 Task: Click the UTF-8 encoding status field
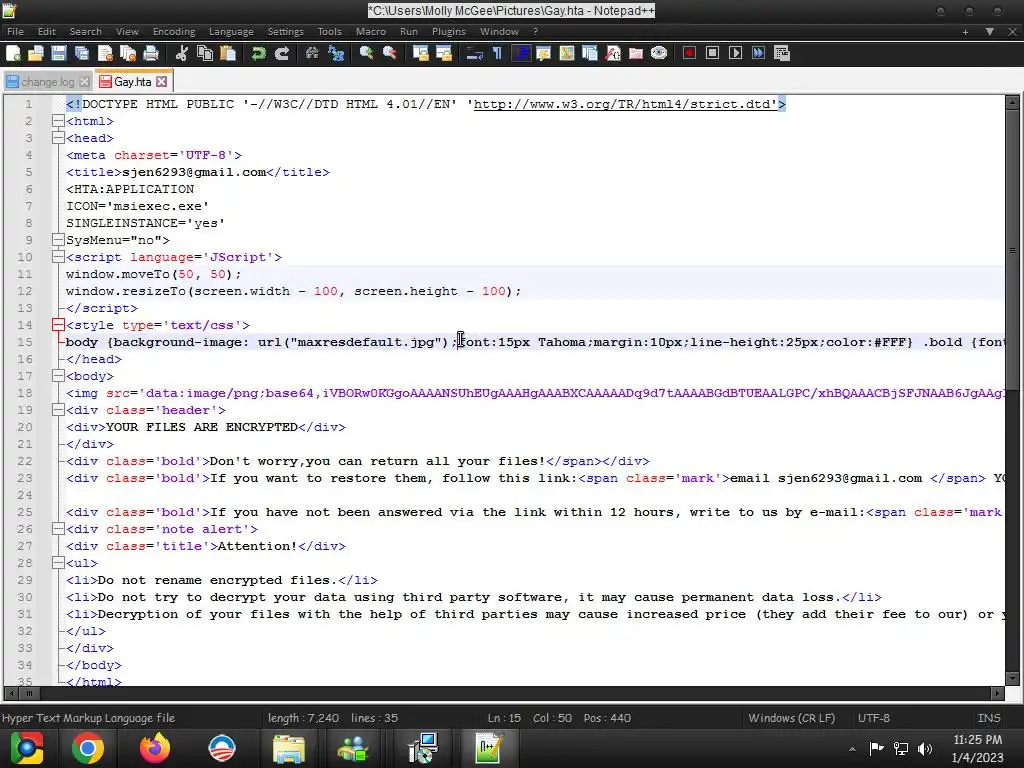click(x=874, y=718)
